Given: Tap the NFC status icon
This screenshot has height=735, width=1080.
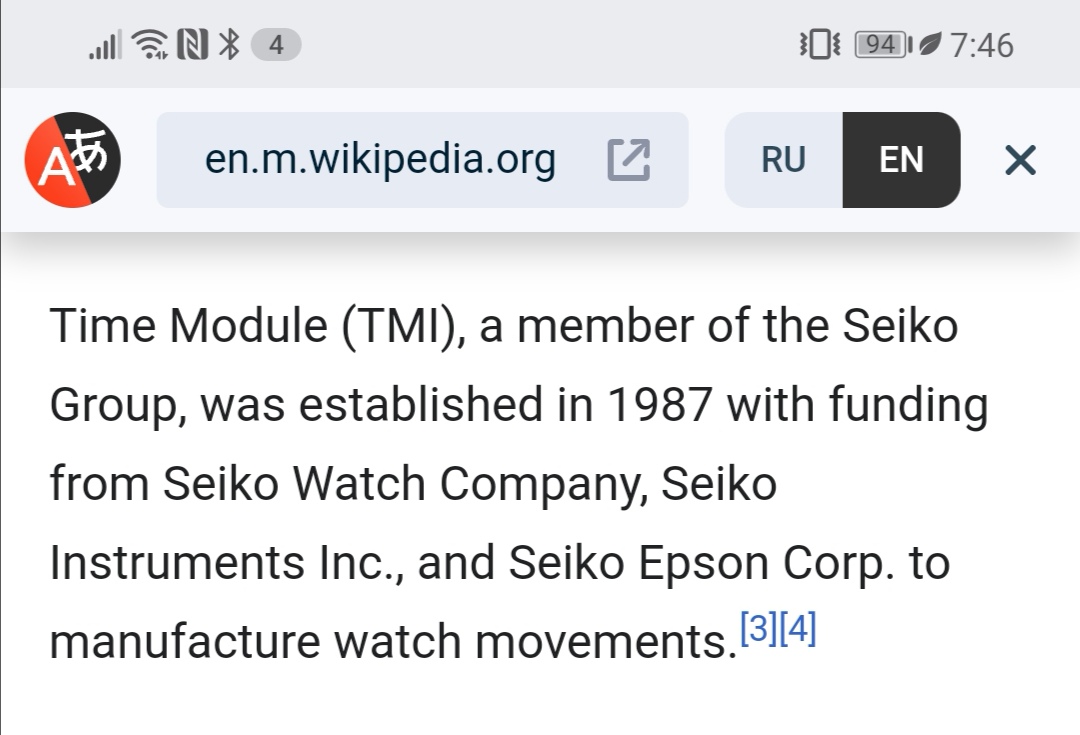Looking at the screenshot, I should 192,45.
